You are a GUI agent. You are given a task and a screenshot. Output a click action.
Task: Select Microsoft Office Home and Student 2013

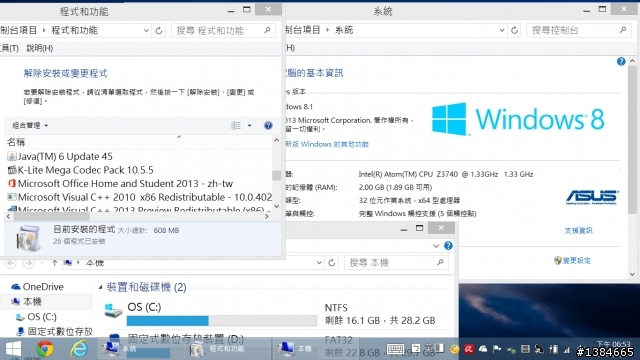pos(125,183)
